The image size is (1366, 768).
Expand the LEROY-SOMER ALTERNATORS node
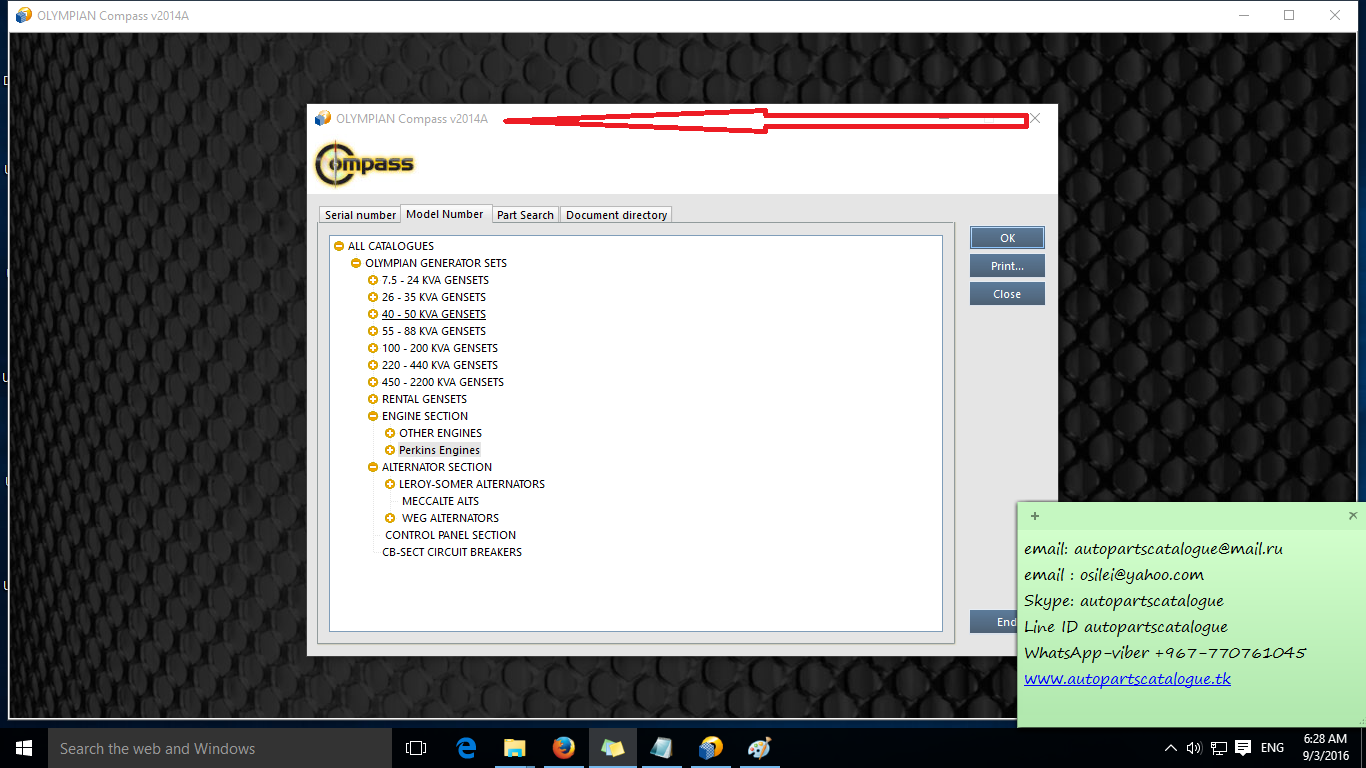tap(390, 484)
